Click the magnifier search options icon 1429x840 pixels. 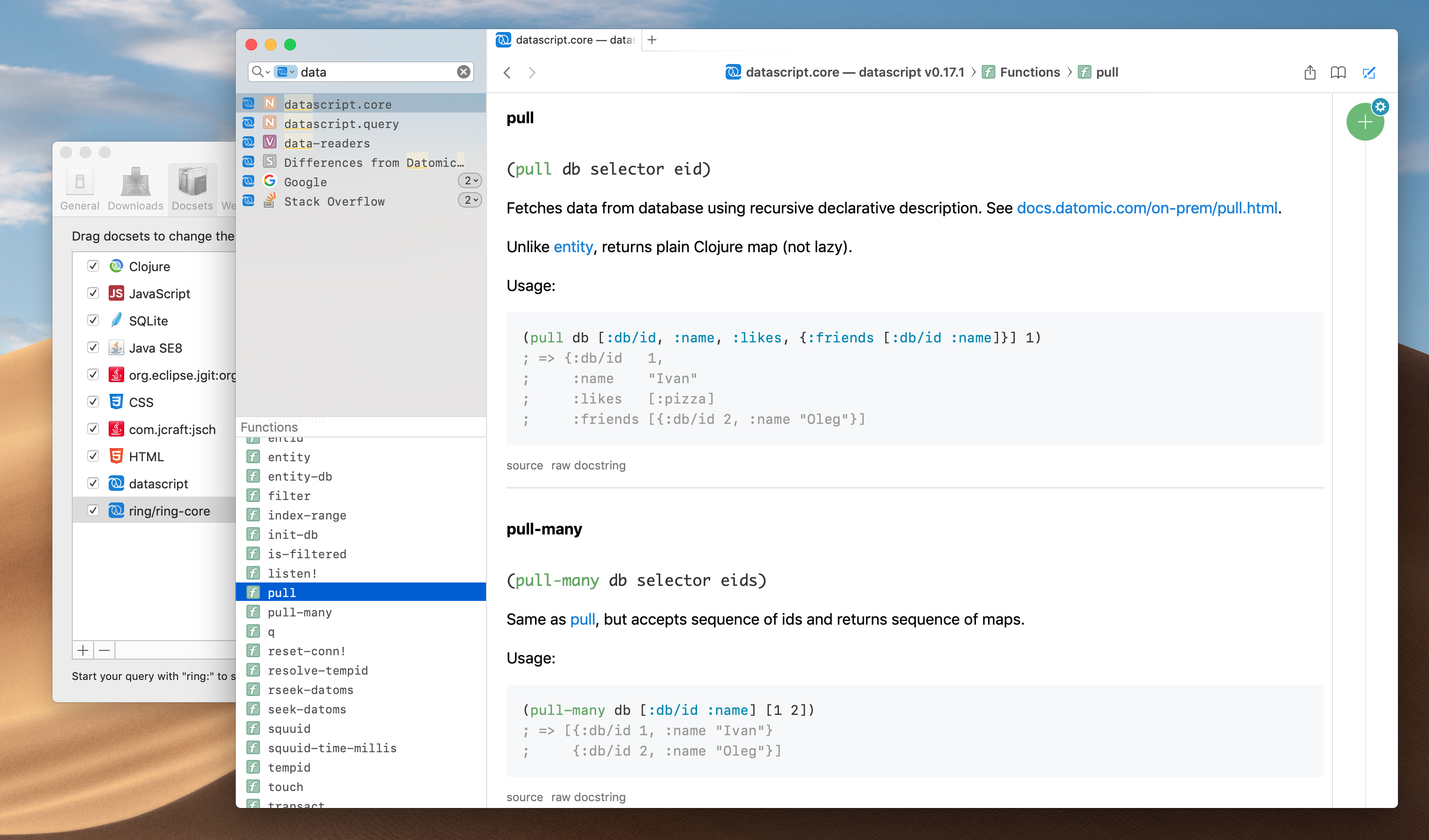tap(260, 72)
